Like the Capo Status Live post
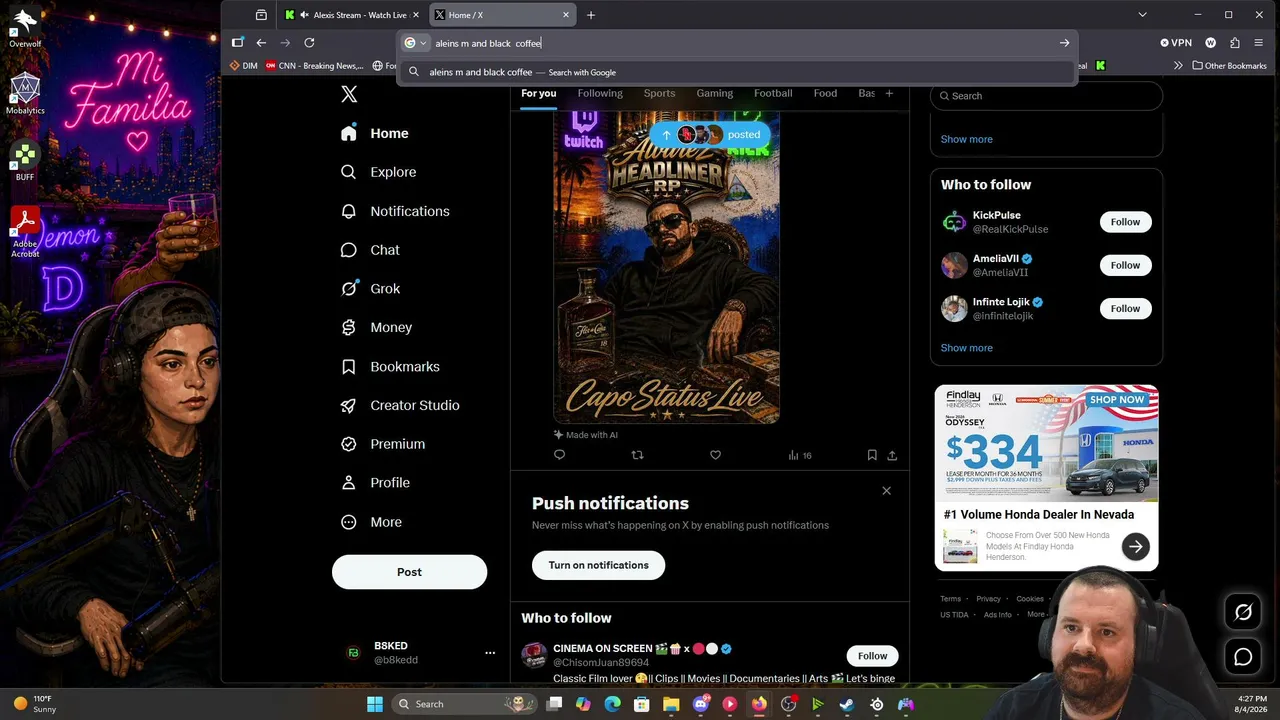This screenshot has height=720, width=1280. (715, 455)
